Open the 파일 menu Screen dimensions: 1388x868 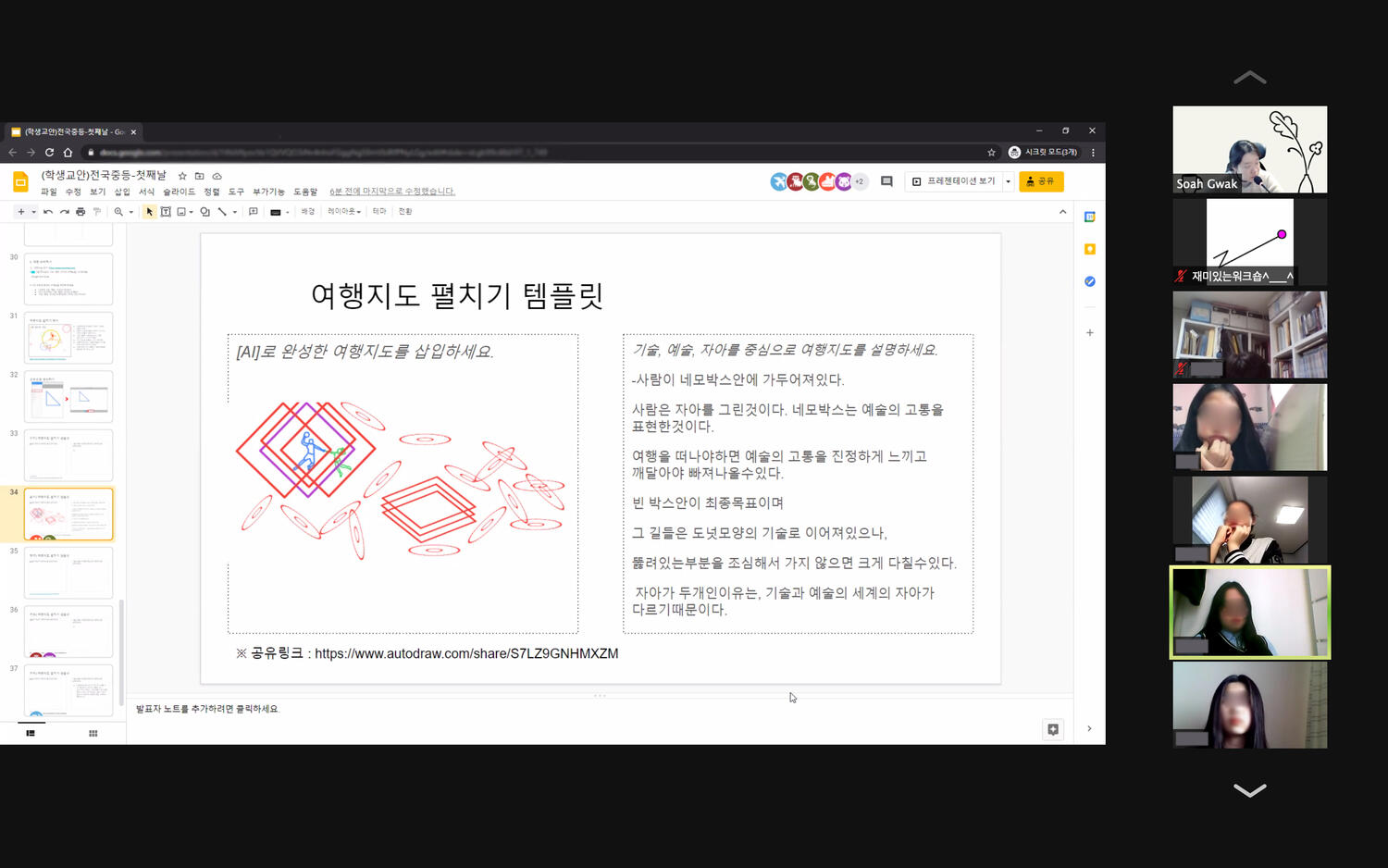(x=49, y=192)
